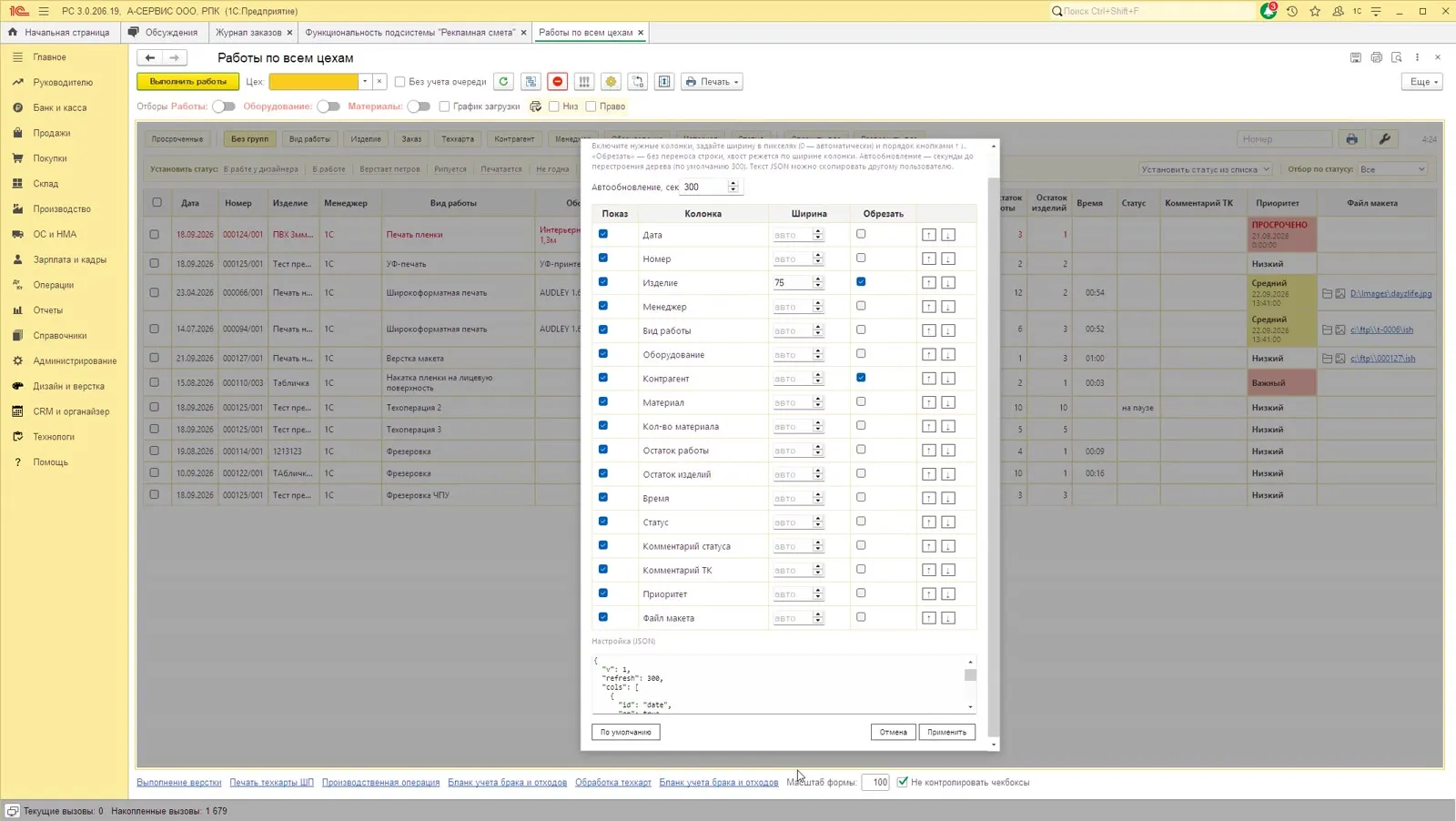
Task: Go to the Начальная страница tab
Action: tap(60, 33)
